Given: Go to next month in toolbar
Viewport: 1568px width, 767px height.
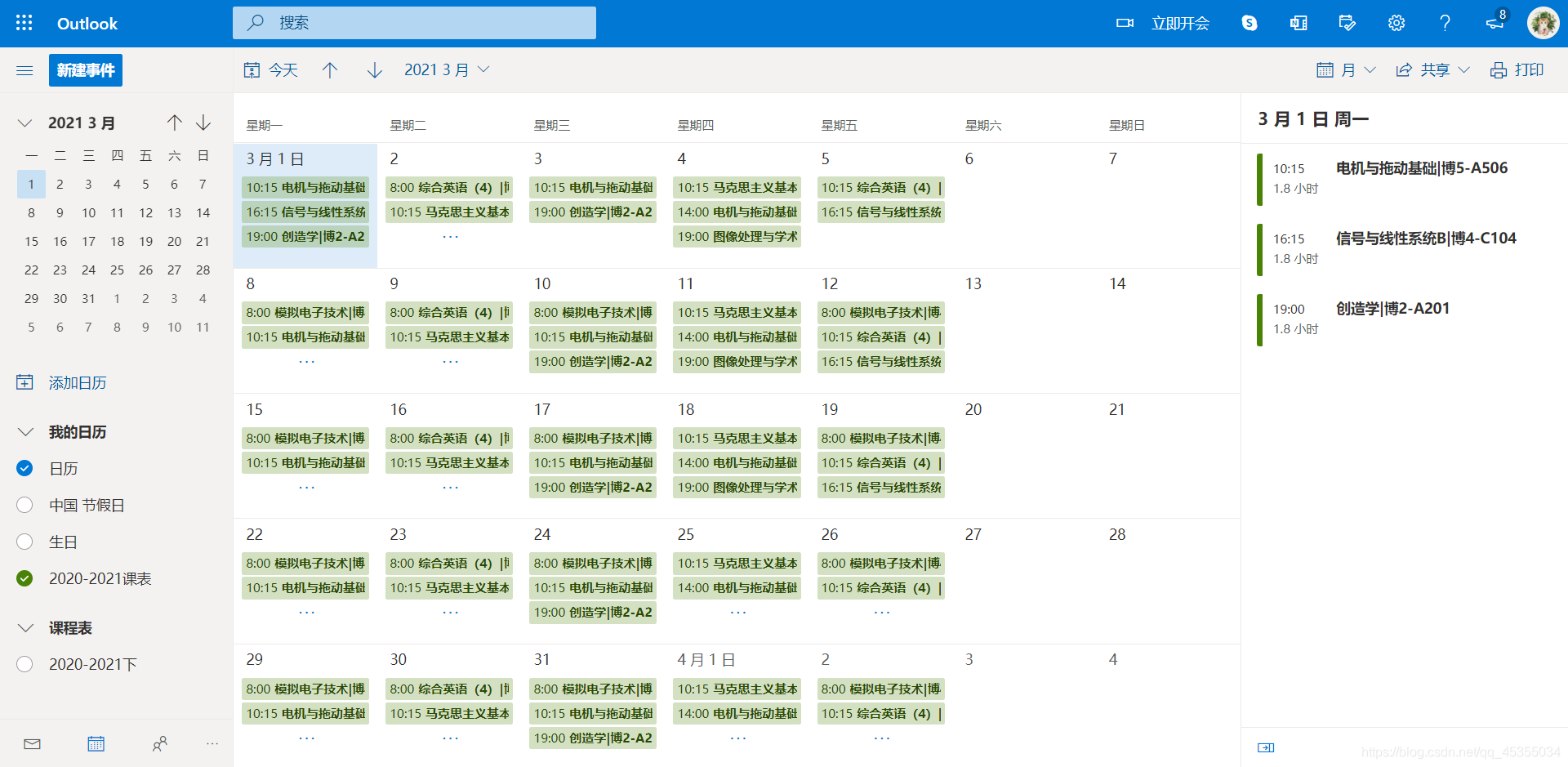Looking at the screenshot, I should tap(375, 70).
